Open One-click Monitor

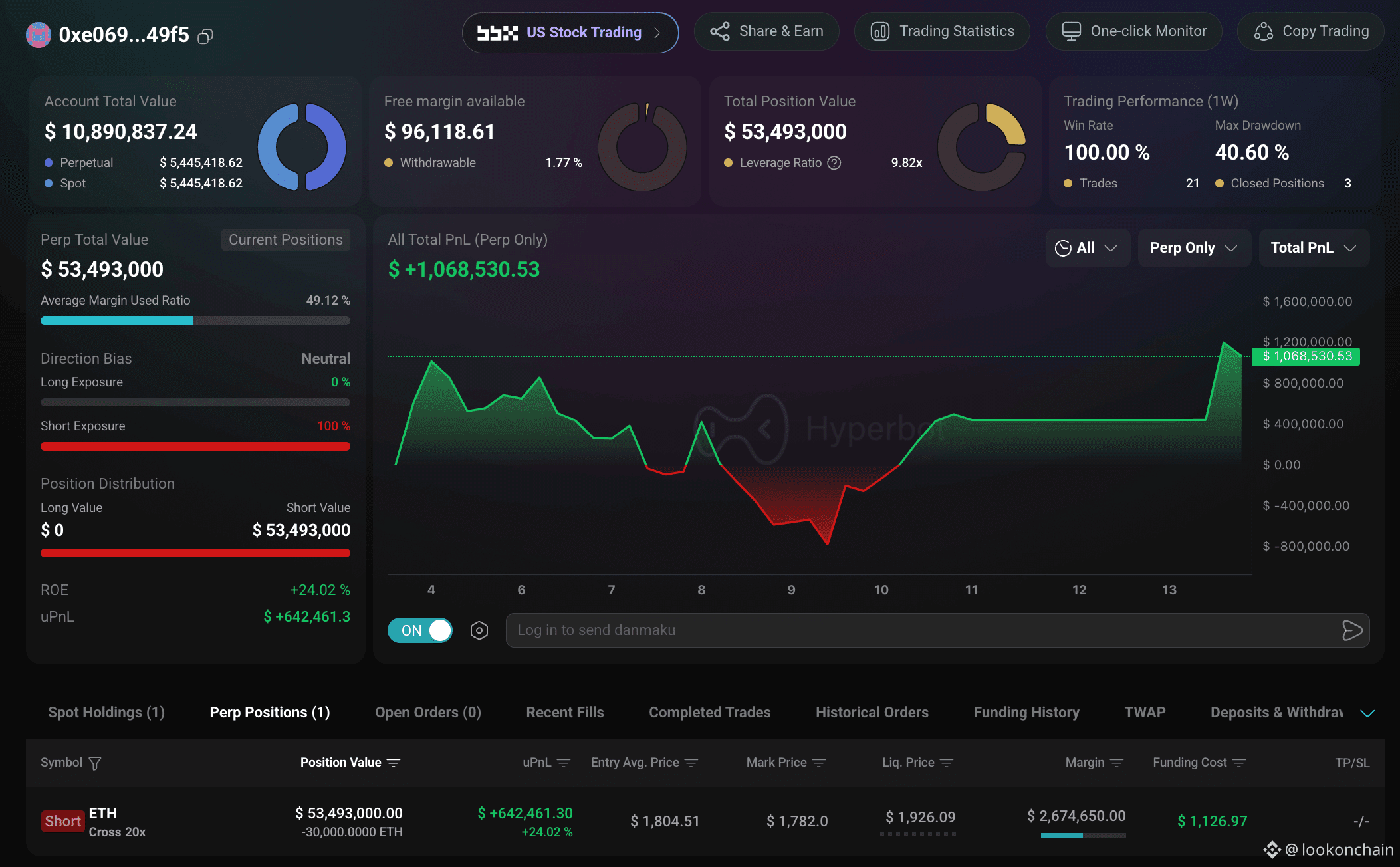1133,31
